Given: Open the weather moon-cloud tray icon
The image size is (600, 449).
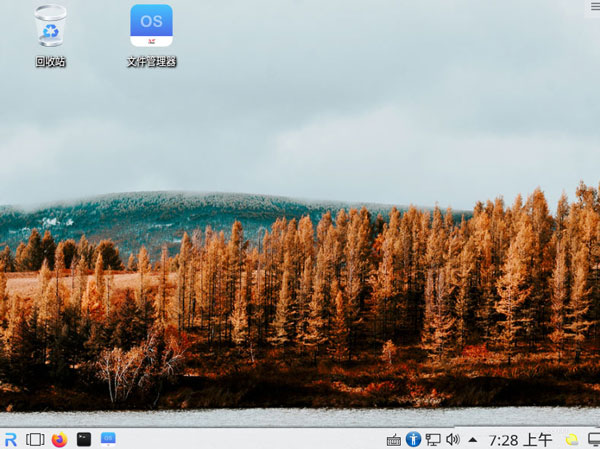Looking at the screenshot, I should coord(572,440).
